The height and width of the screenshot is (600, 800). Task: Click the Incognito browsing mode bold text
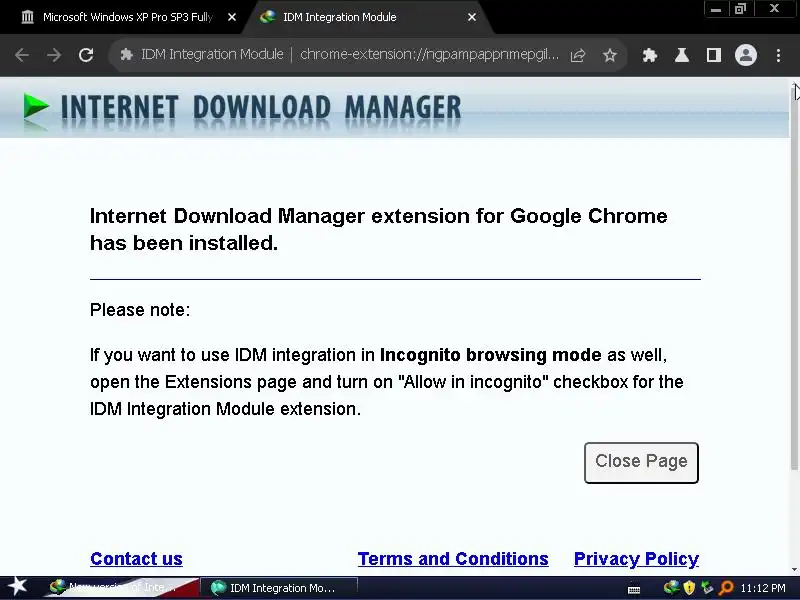tap(490, 355)
